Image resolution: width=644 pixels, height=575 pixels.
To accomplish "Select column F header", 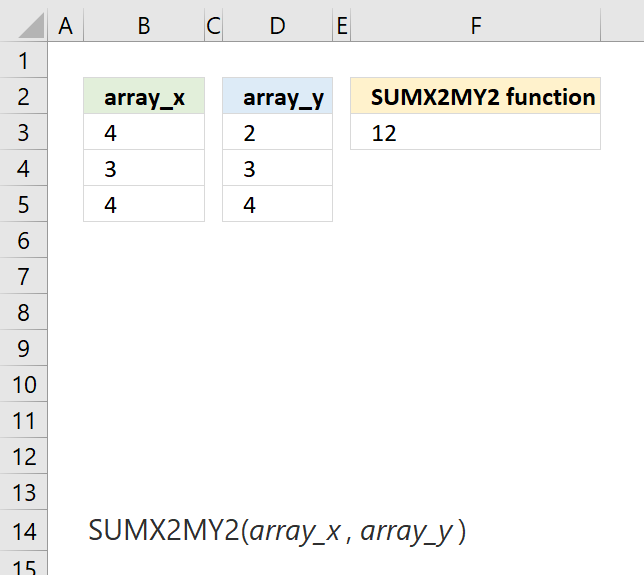I will point(476,25).
